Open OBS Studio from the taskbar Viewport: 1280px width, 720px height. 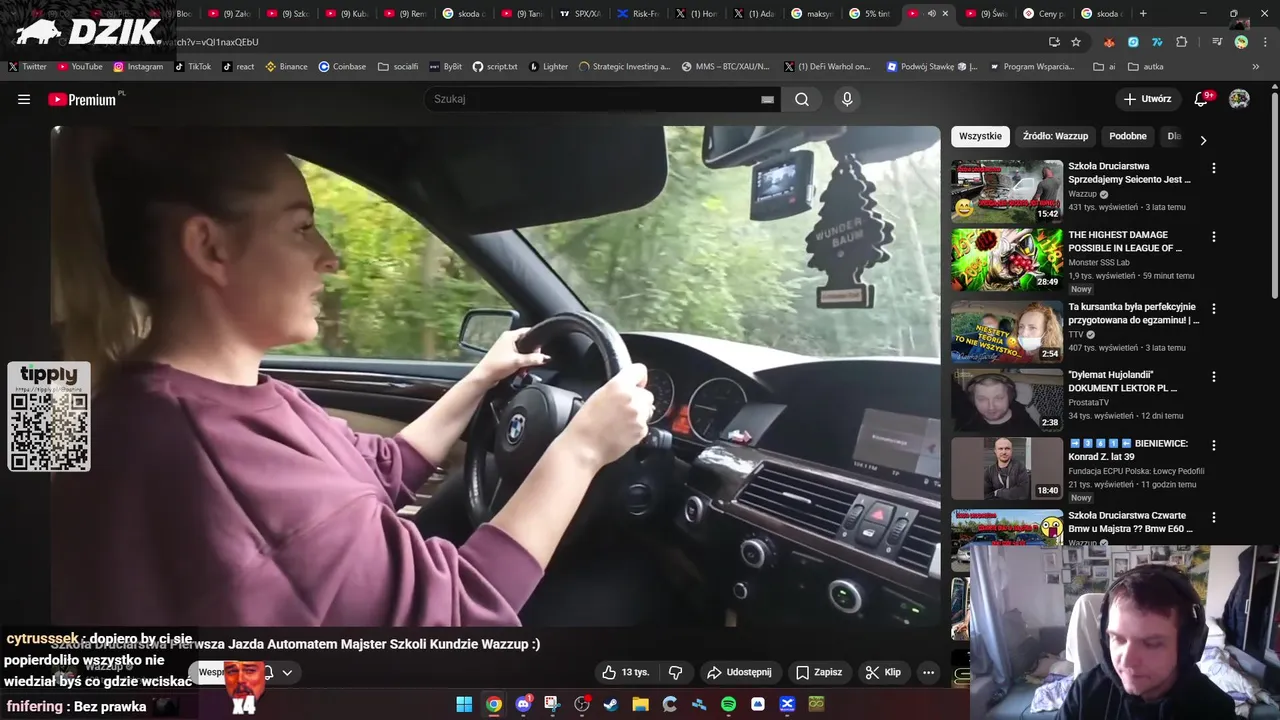(582, 704)
